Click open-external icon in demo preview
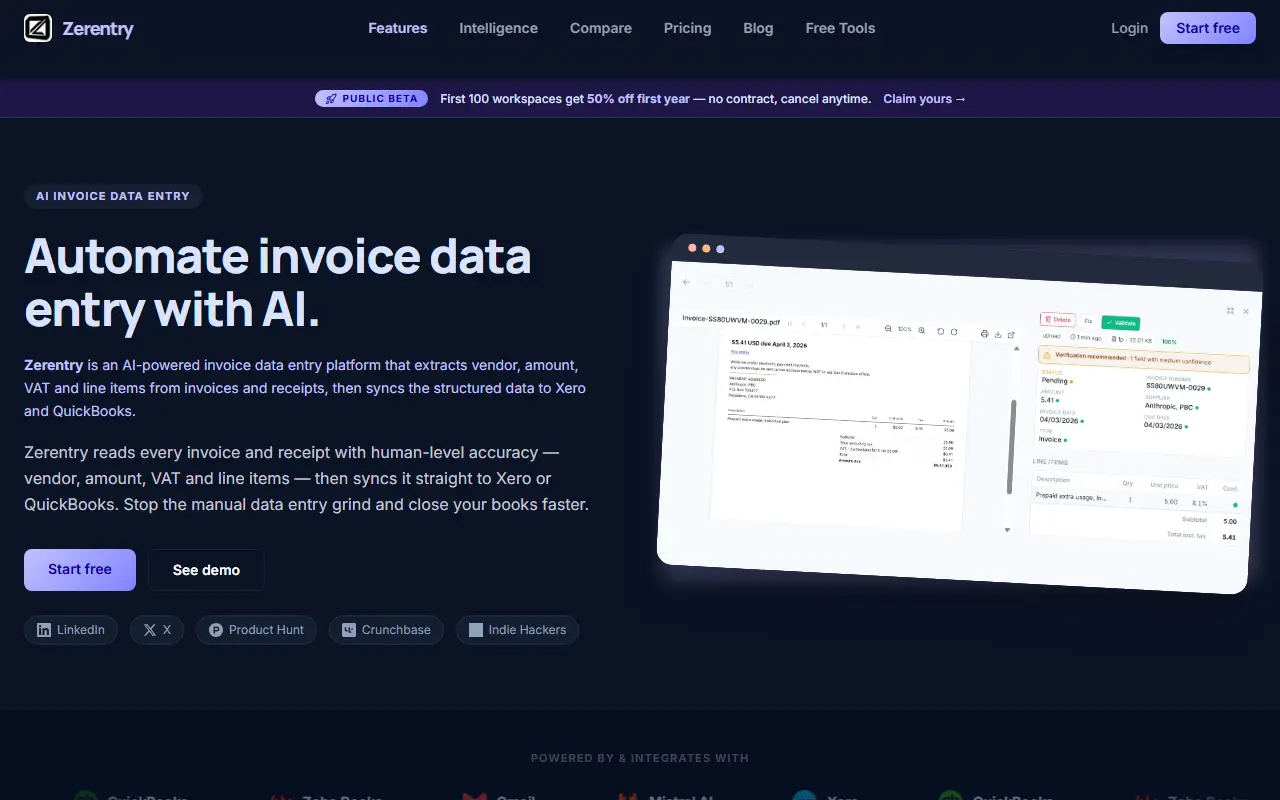The height and width of the screenshot is (800, 1280). coord(1011,335)
